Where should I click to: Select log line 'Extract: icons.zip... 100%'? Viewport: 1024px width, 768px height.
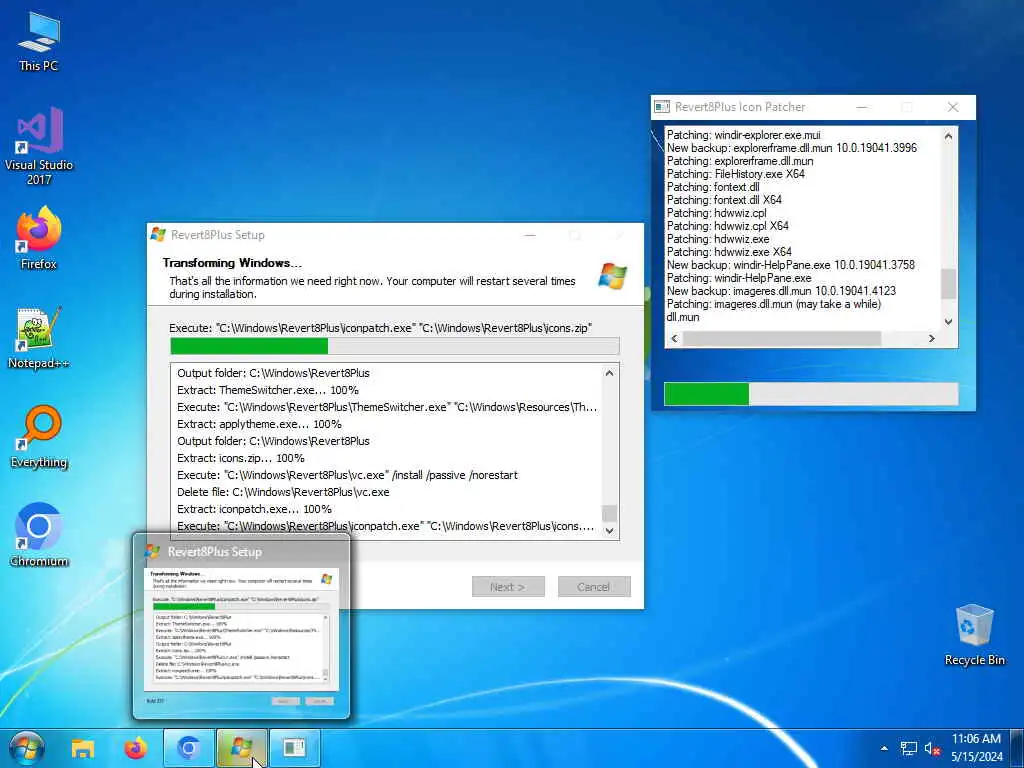tap(241, 458)
